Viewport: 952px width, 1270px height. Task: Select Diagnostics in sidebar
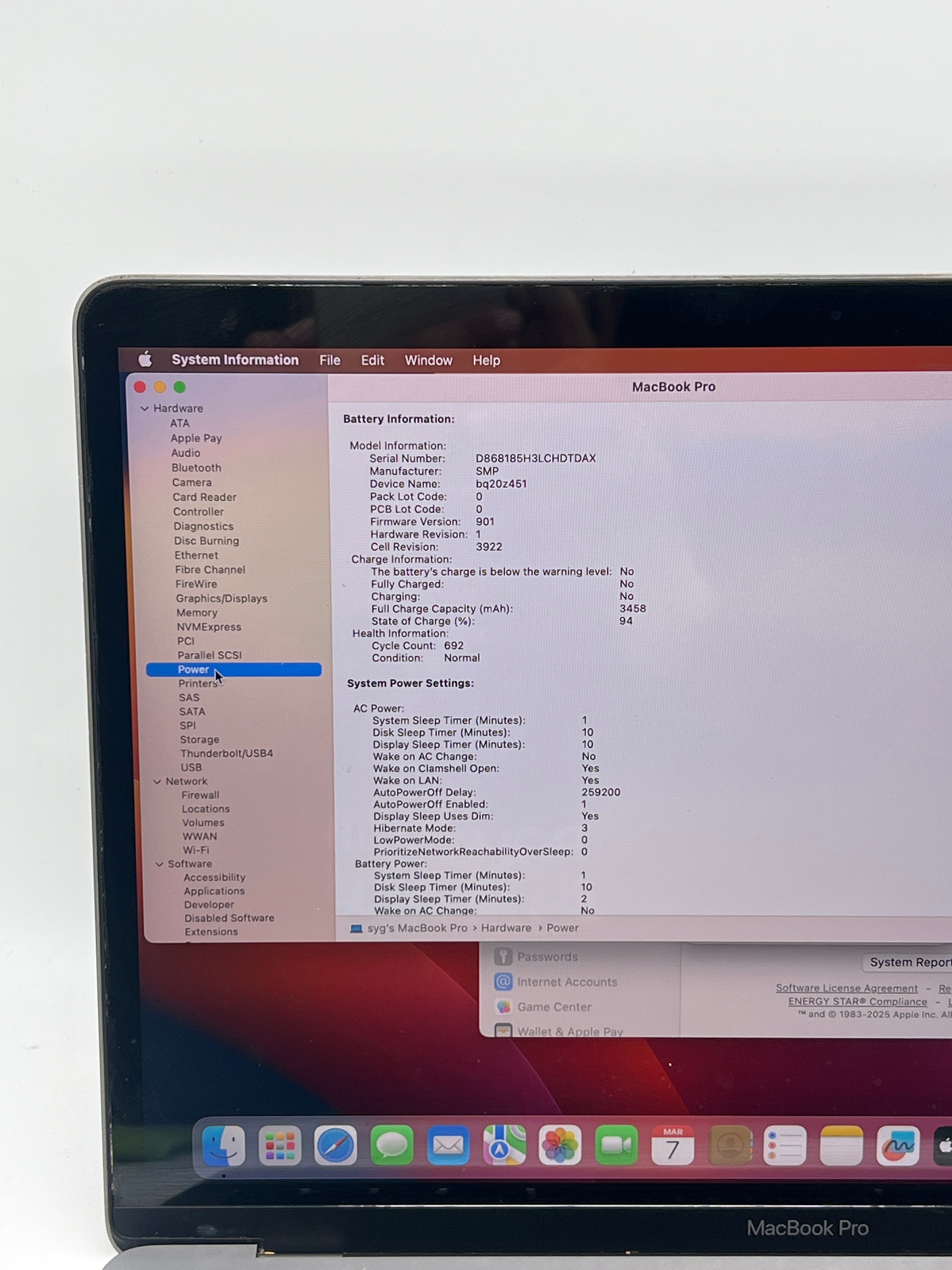(x=204, y=526)
